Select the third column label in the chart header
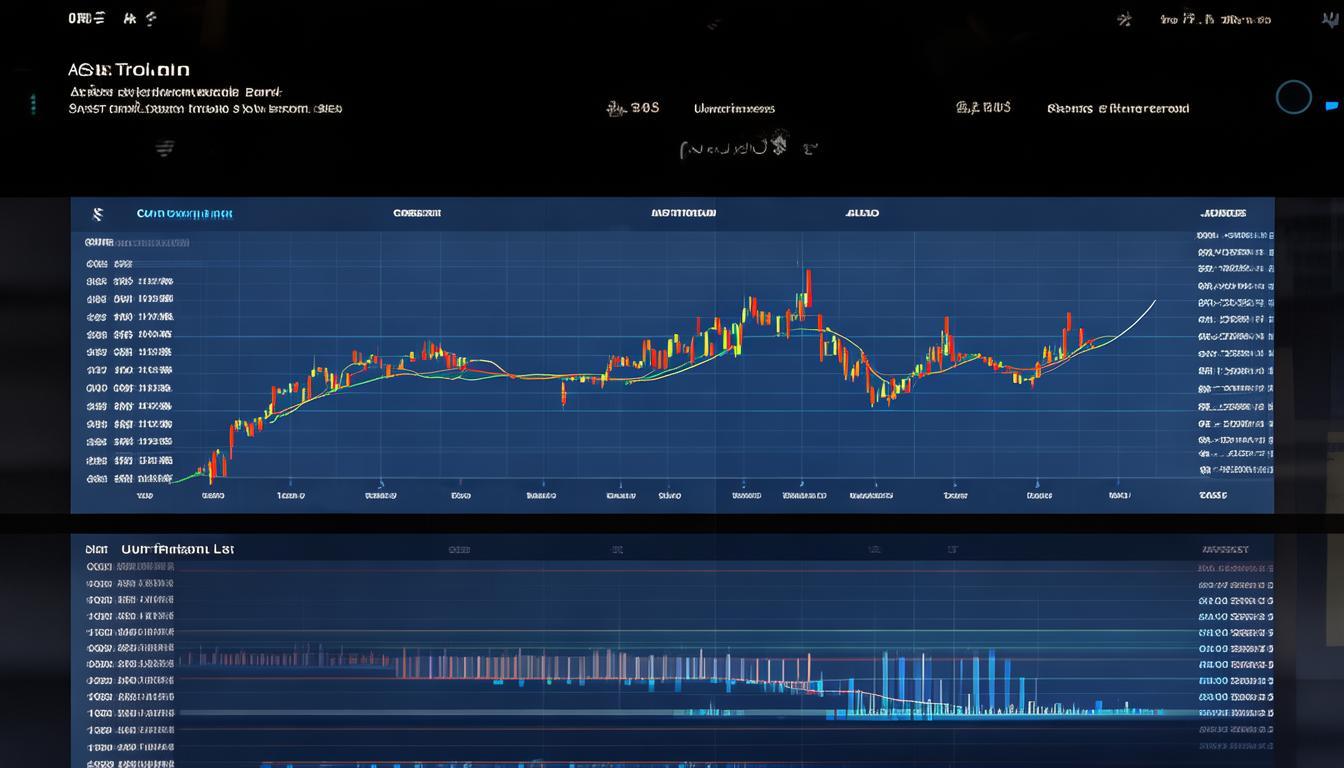This screenshot has height=768, width=1344. (683, 213)
